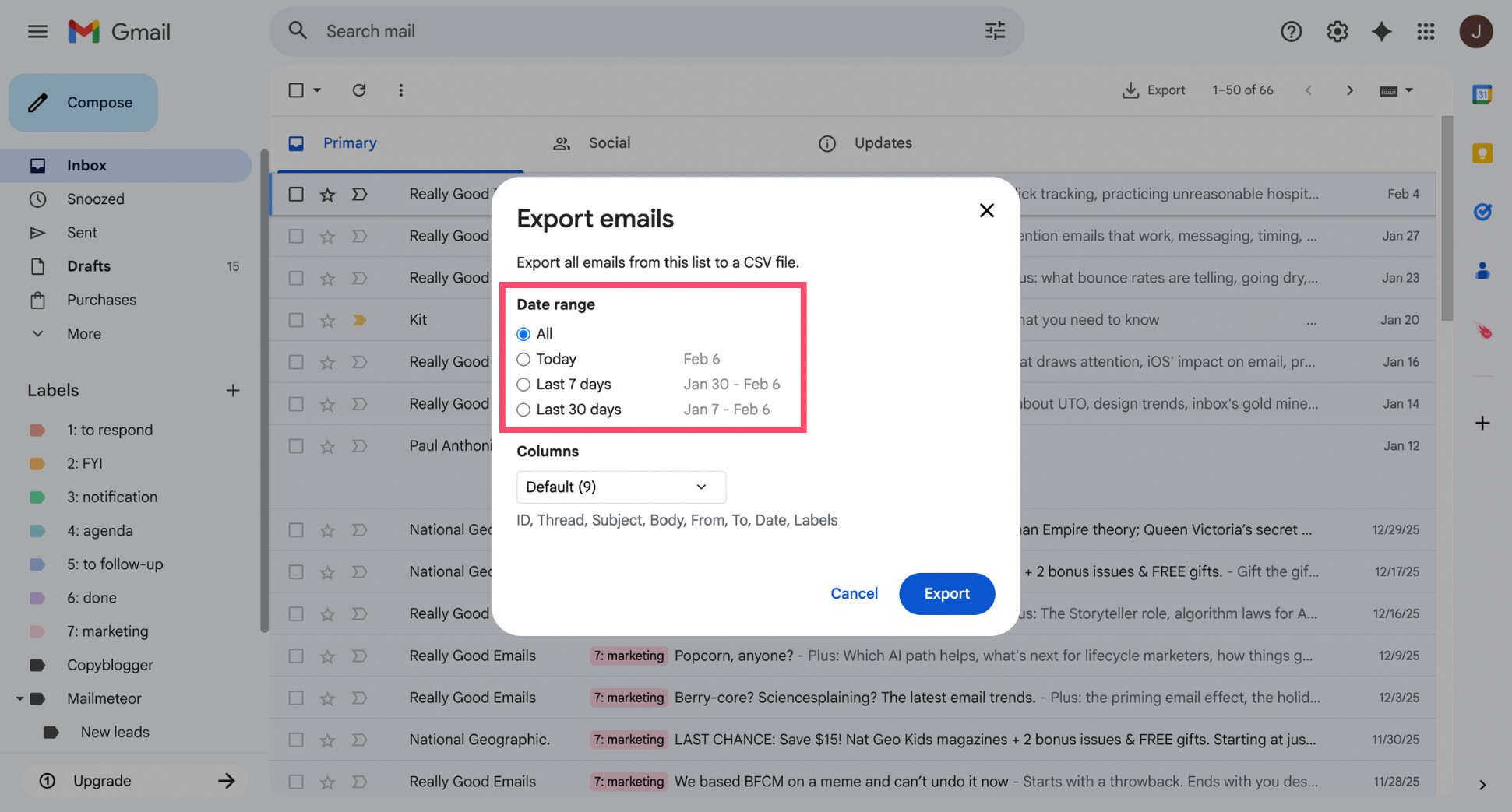
Task: Open Google Keep from the side panel
Action: 1482,153
